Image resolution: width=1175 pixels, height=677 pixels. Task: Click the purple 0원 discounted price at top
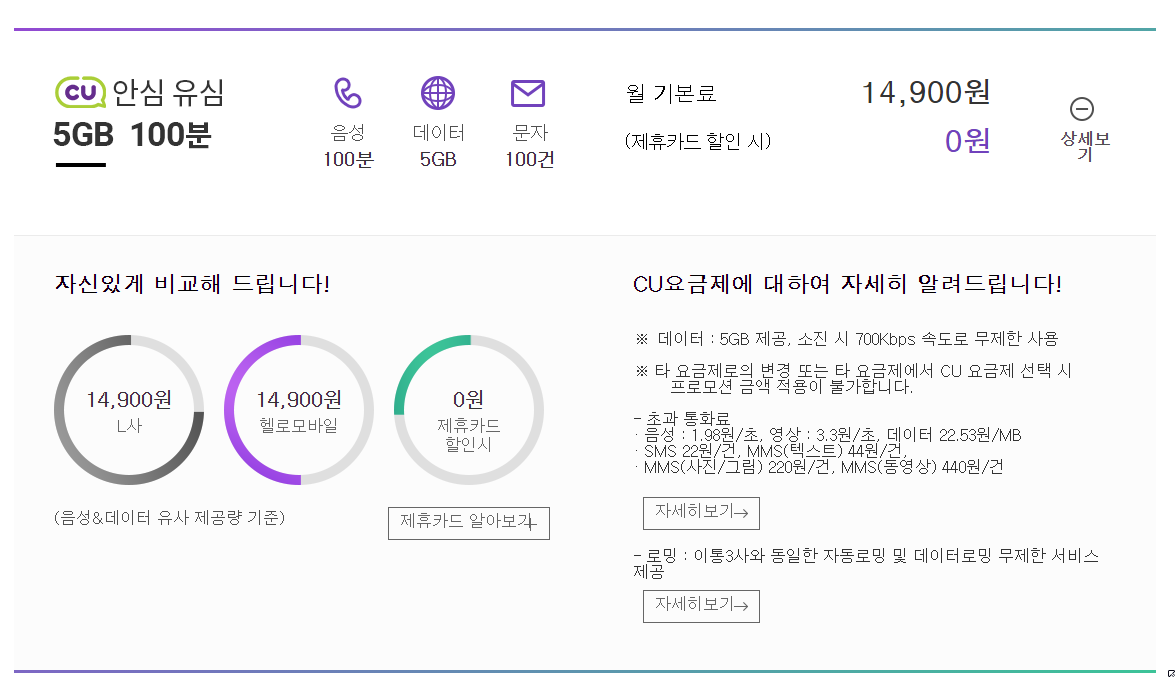[967, 141]
